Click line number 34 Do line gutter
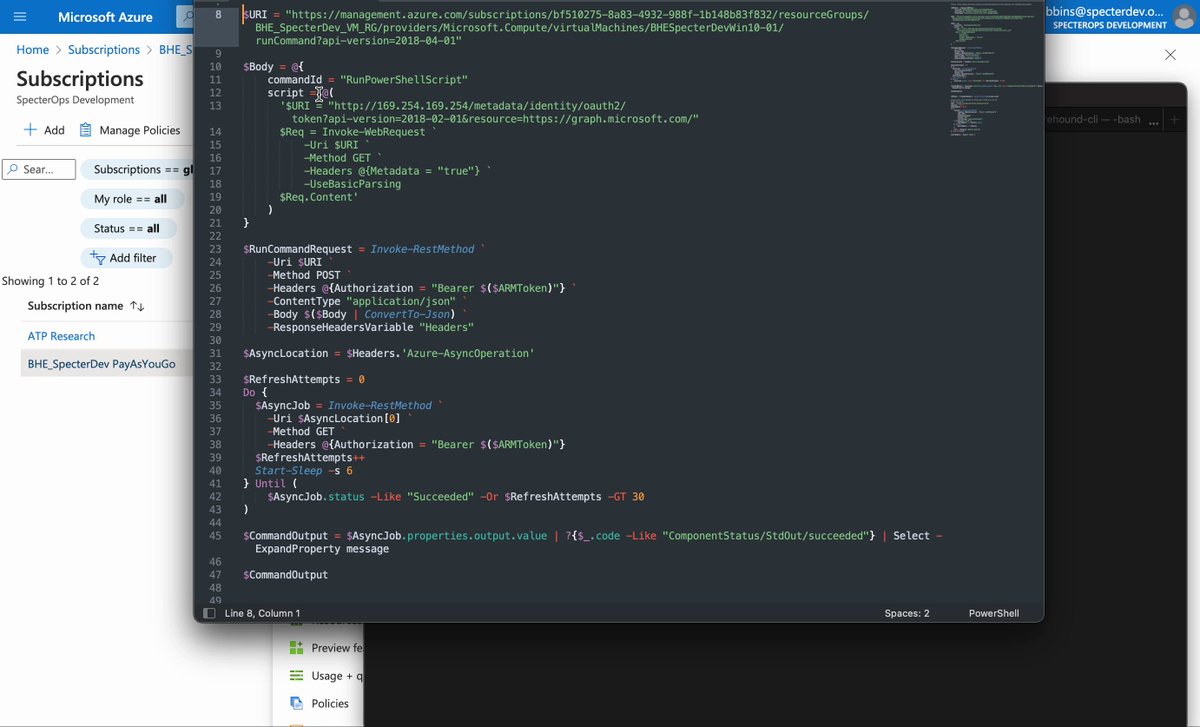This screenshot has width=1200, height=727. [216, 393]
